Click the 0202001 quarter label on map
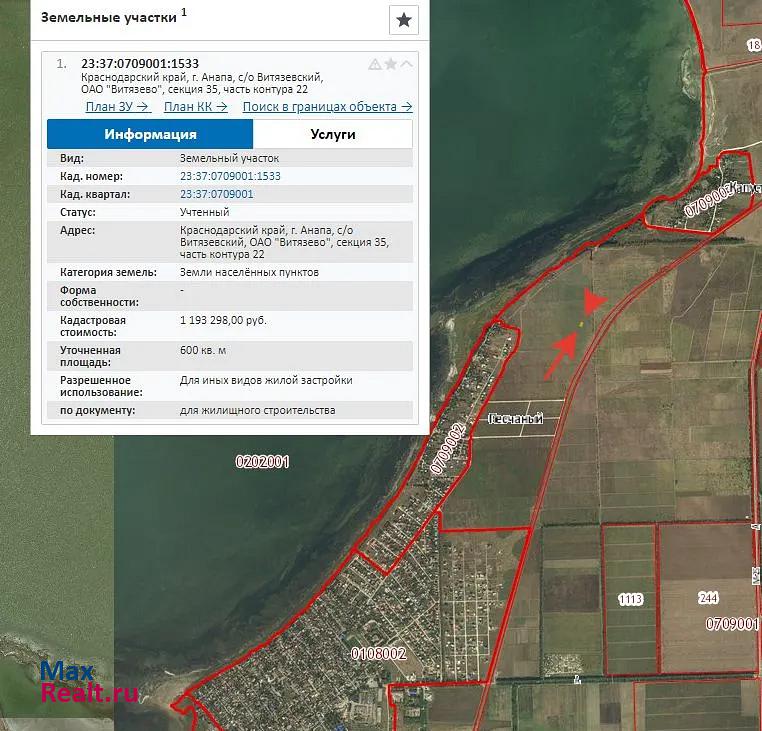 tap(262, 462)
